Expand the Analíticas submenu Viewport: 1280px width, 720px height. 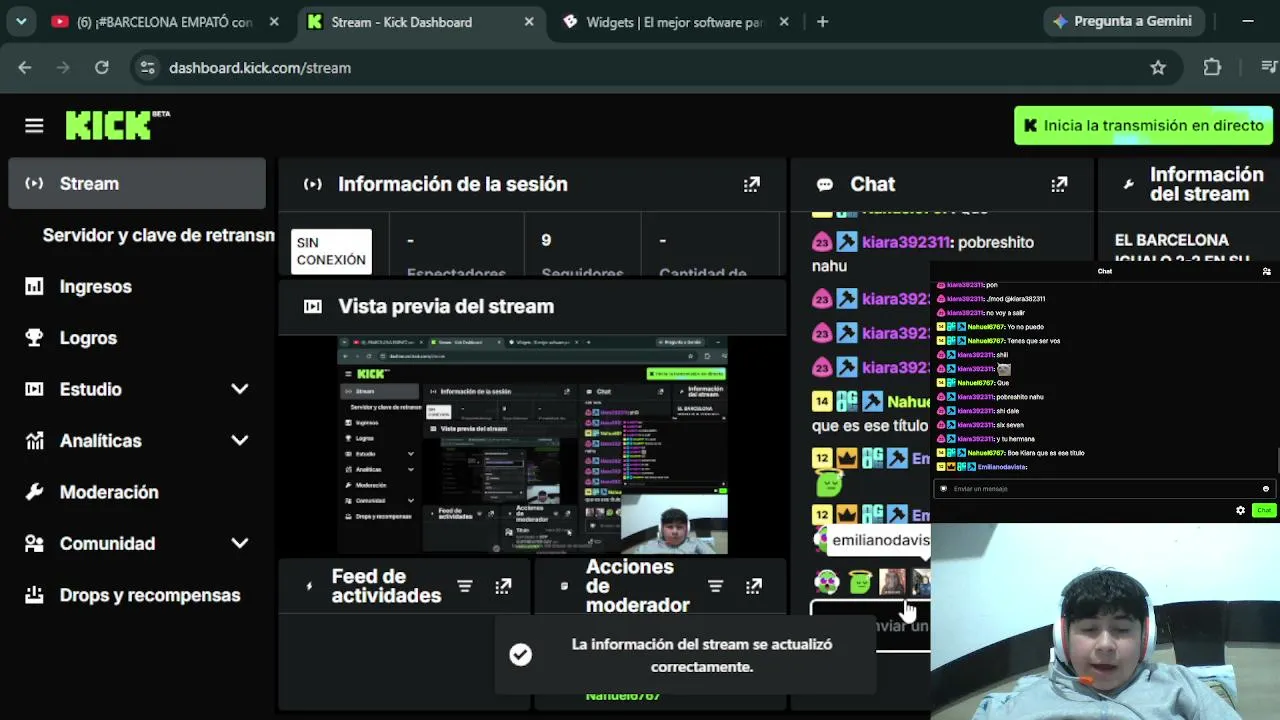[240, 441]
